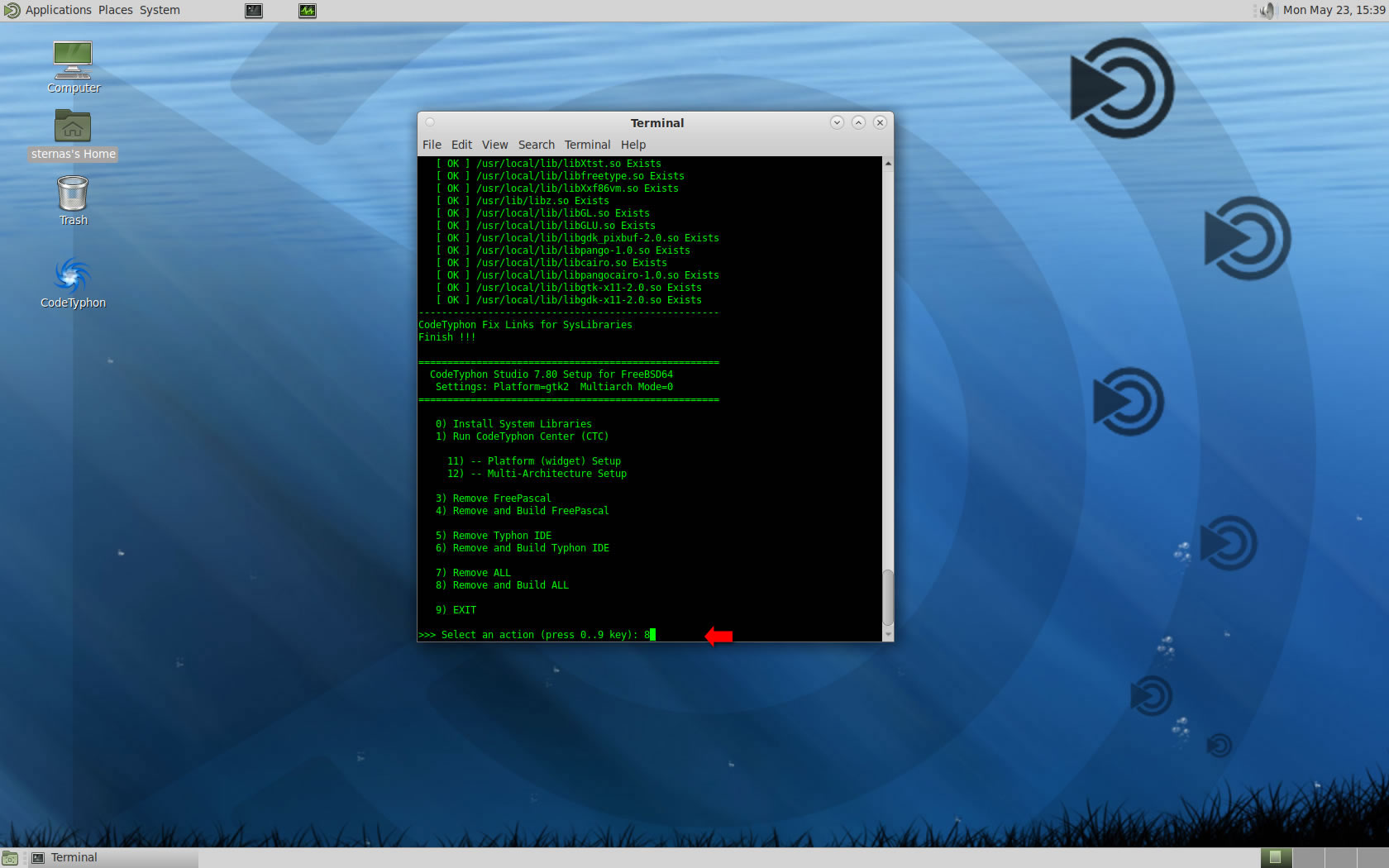The width and height of the screenshot is (1389, 868).
Task: Click the libgdk_pixbuf-2.0.so Exists line
Action: pyautogui.click(x=577, y=238)
